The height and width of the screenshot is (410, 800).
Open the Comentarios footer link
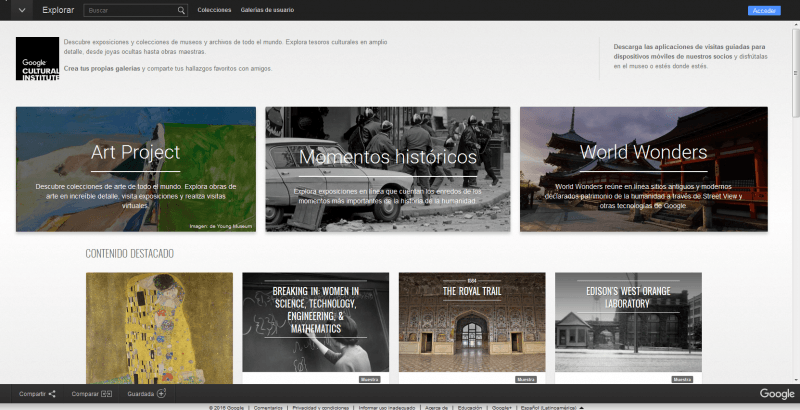click(268, 407)
